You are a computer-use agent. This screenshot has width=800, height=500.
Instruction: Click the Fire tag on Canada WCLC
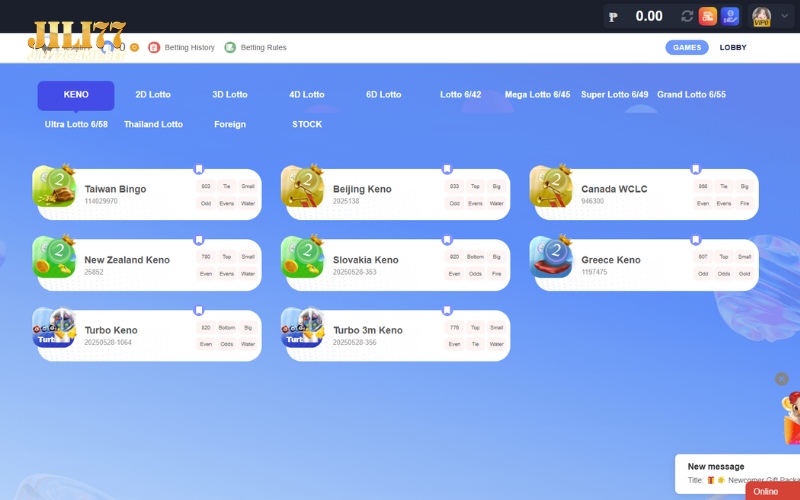click(744, 203)
